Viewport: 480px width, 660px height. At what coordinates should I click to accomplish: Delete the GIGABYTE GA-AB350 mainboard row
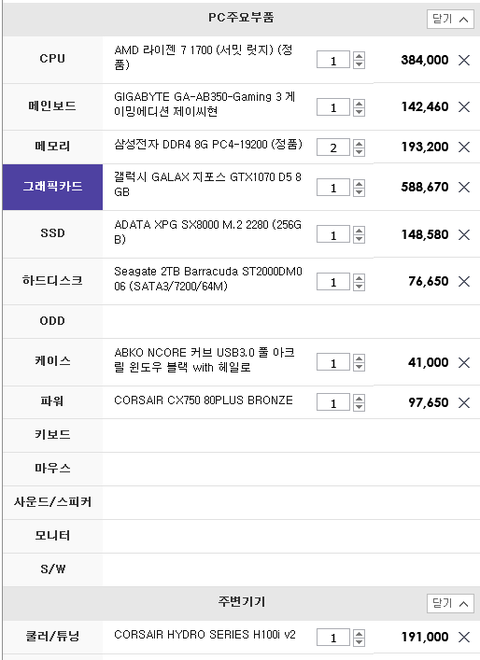pyautogui.click(x=464, y=107)
